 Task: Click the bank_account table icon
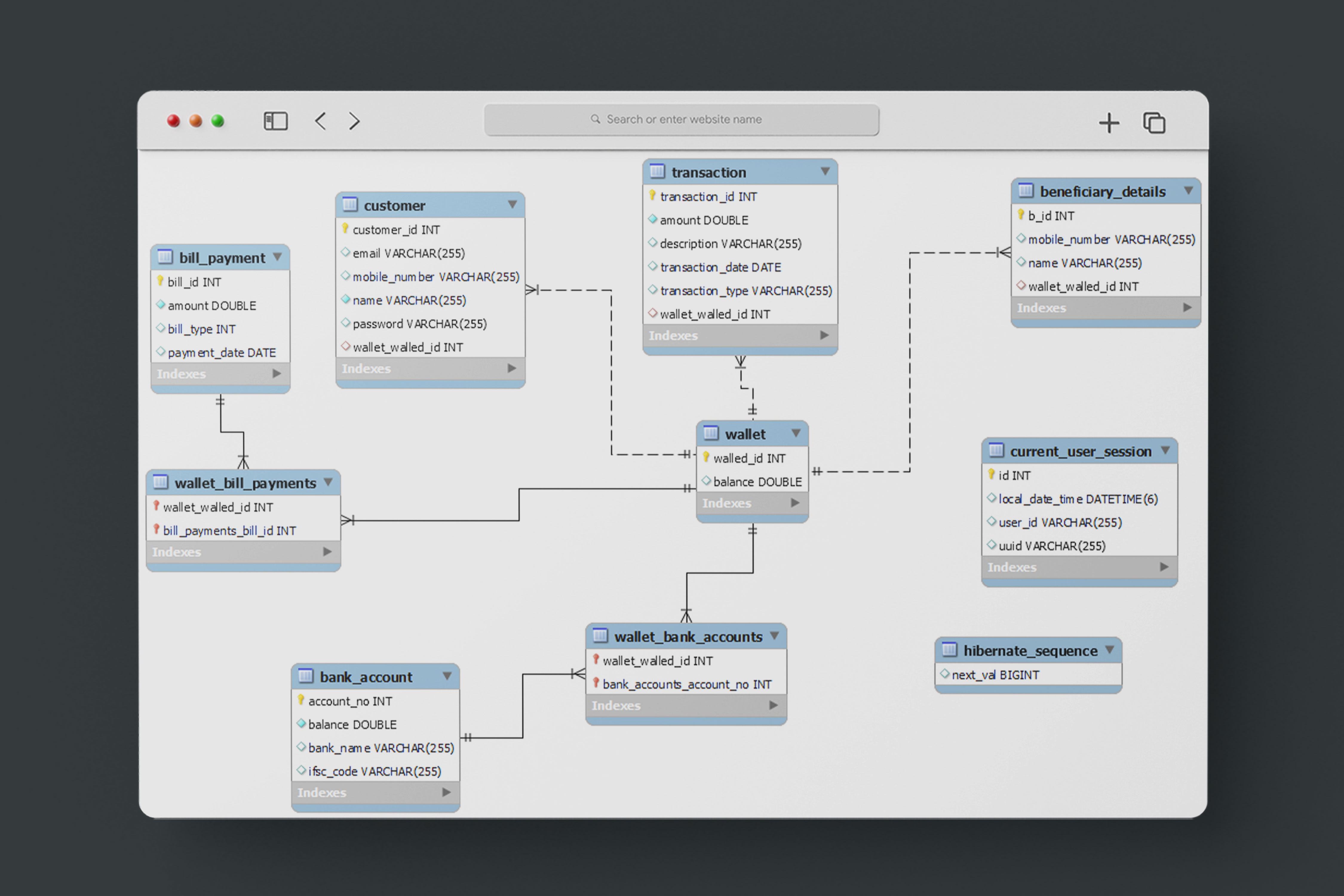pyautogui.click(x=306, y=676)
